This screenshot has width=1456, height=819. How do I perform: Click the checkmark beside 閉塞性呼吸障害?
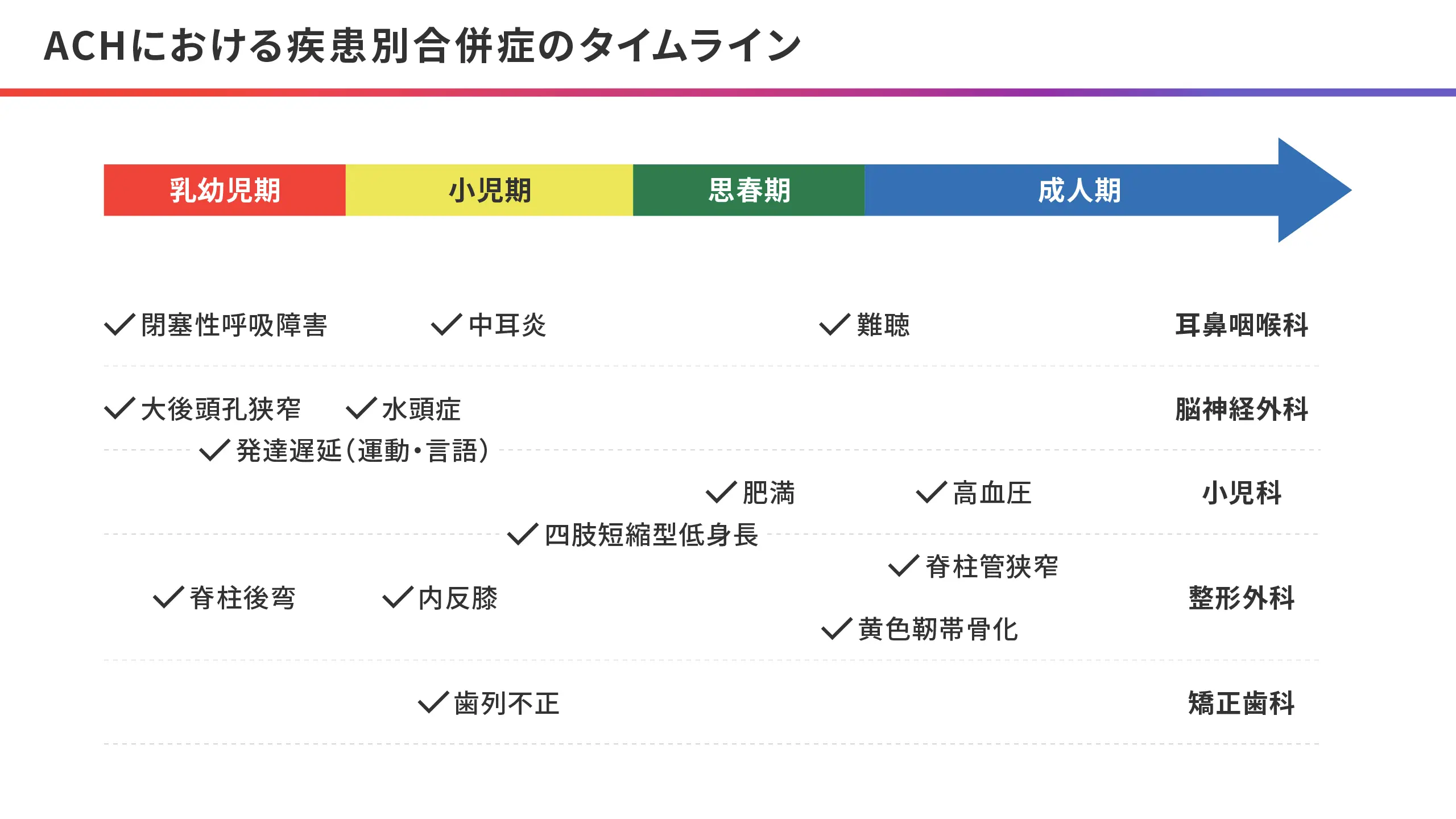tap(120, 325)
